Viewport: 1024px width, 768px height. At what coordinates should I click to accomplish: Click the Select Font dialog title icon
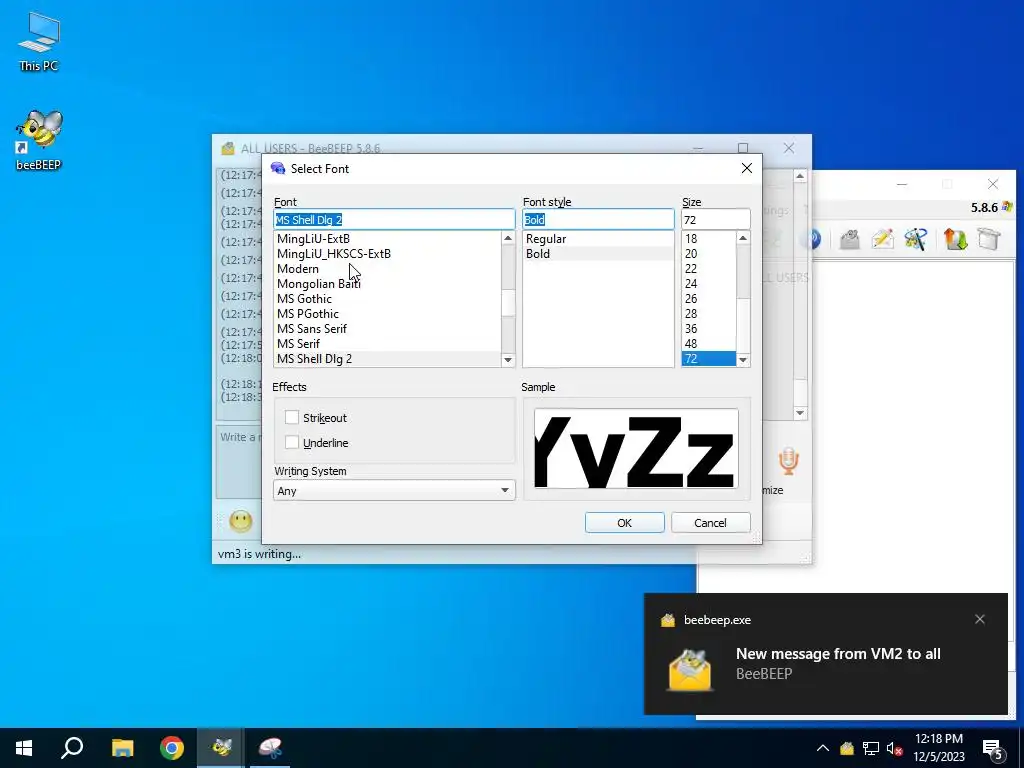tap(278, 168)
